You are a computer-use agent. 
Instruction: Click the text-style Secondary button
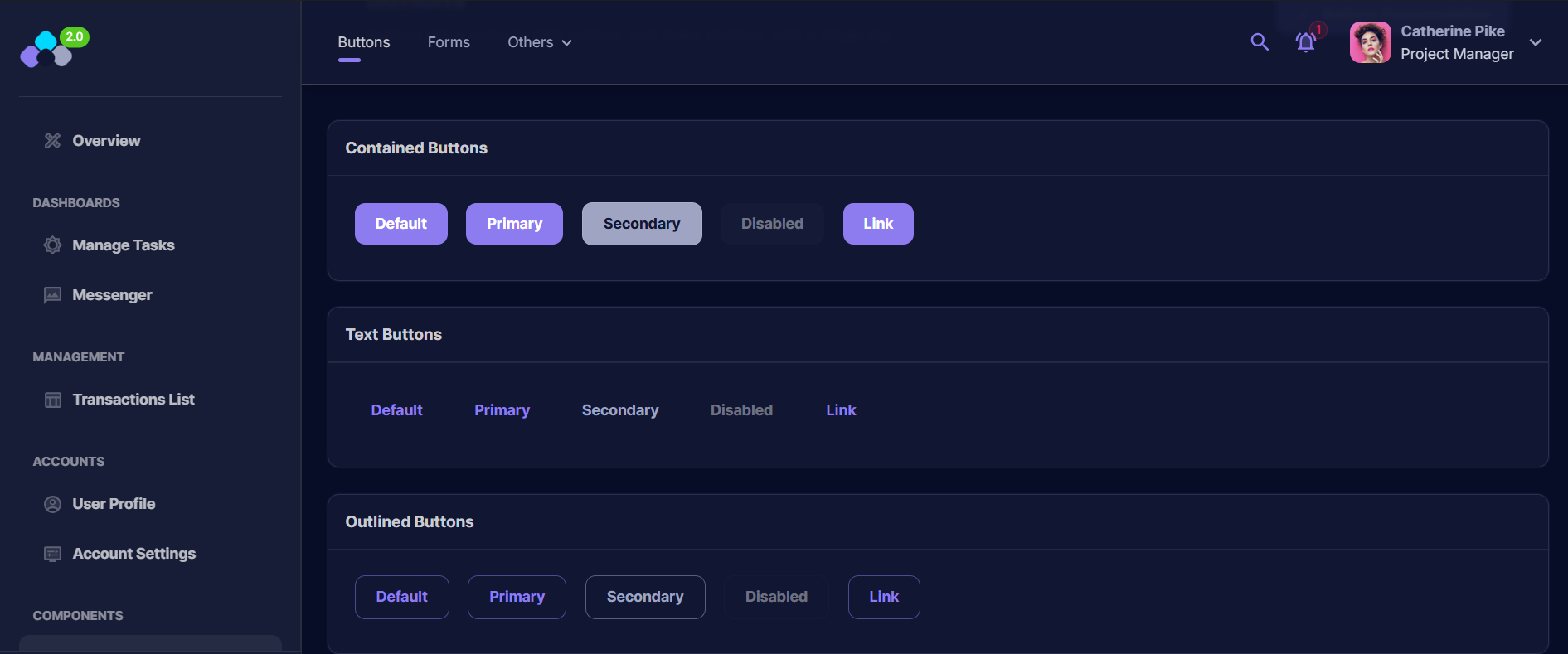(x=620, y=410)
